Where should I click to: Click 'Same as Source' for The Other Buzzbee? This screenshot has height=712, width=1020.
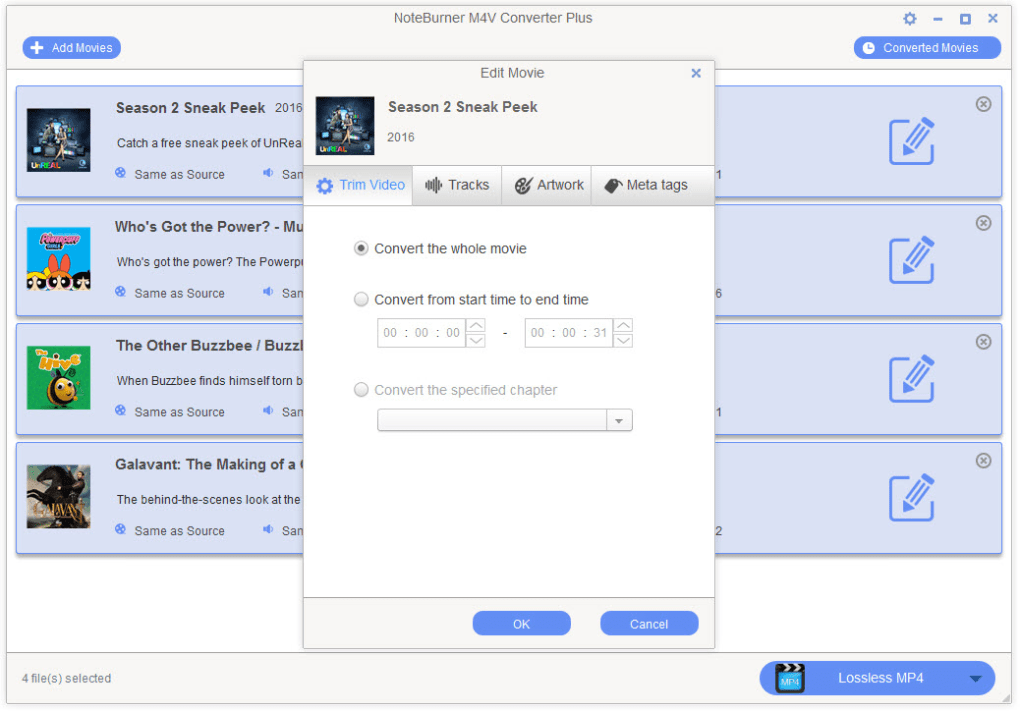pyautogui.click(x=180, y=412)
